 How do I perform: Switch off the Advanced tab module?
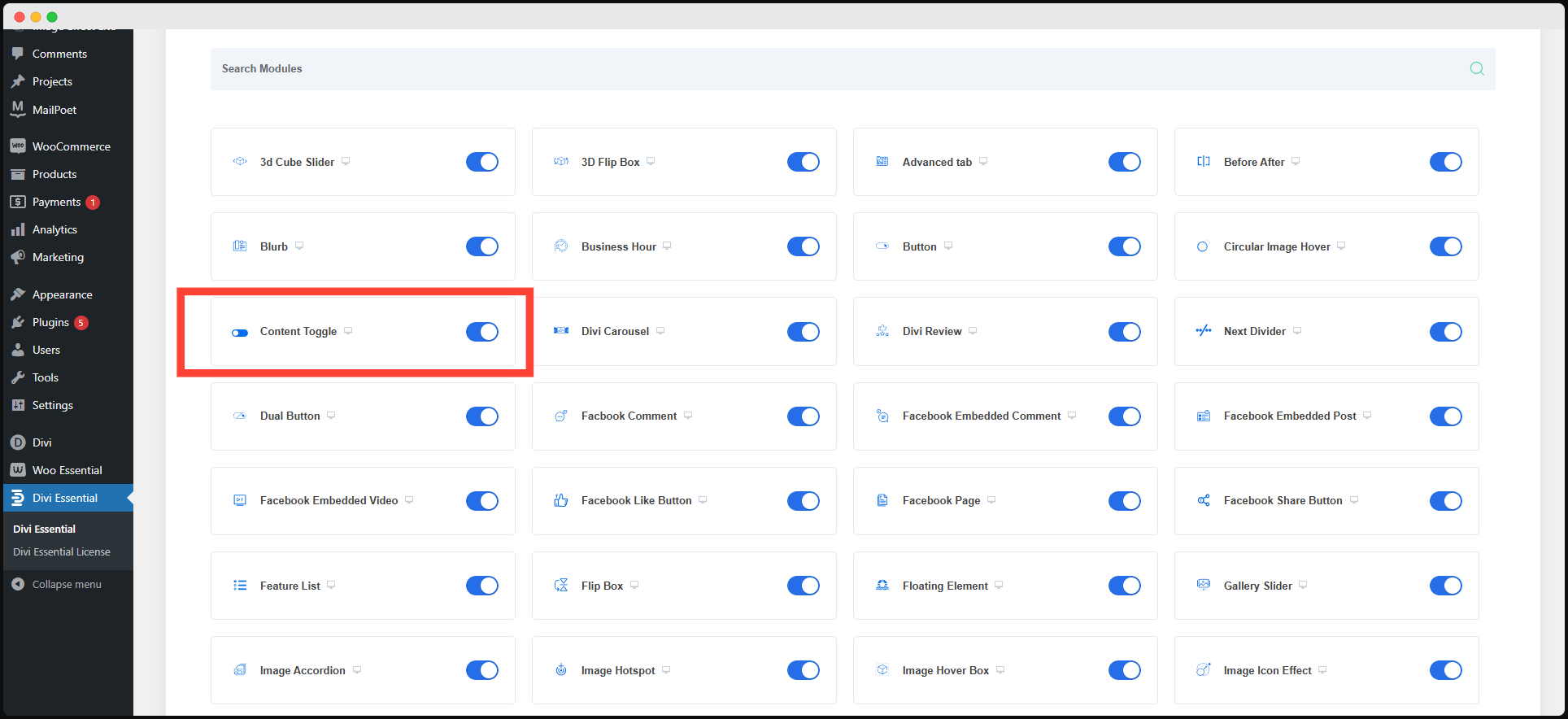(1125, 162)
